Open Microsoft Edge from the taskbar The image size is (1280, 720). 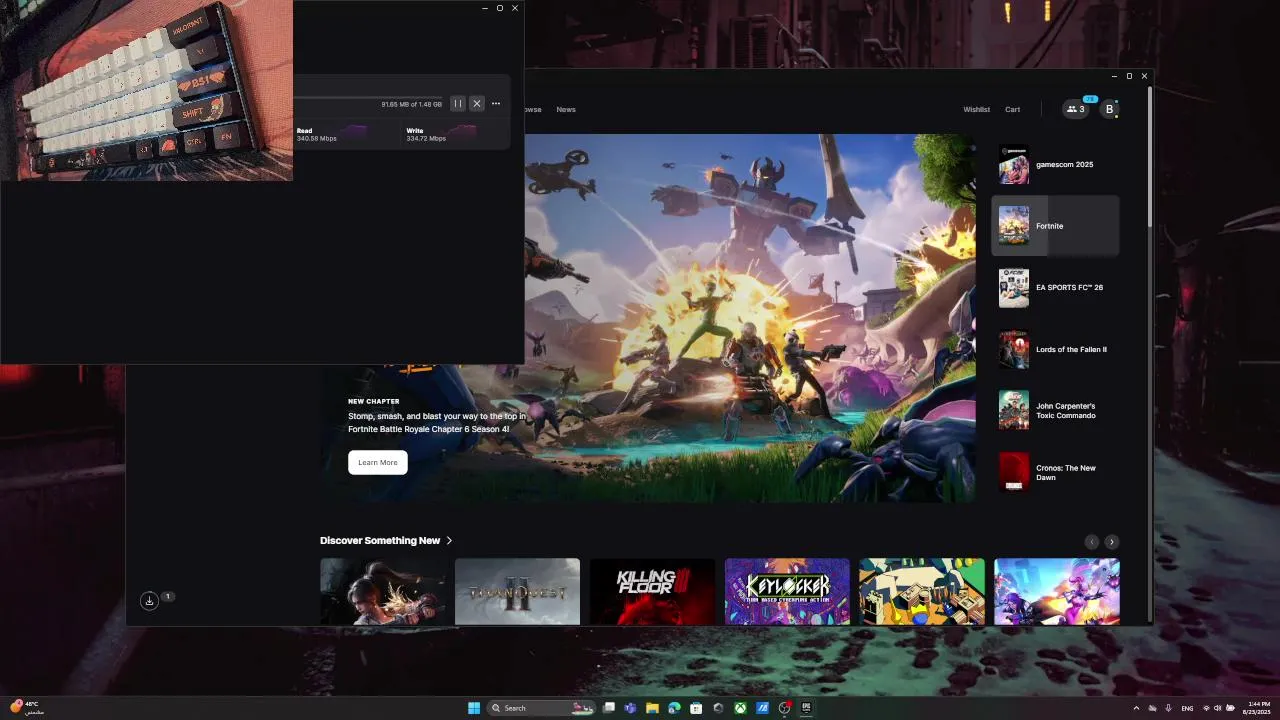674,708
